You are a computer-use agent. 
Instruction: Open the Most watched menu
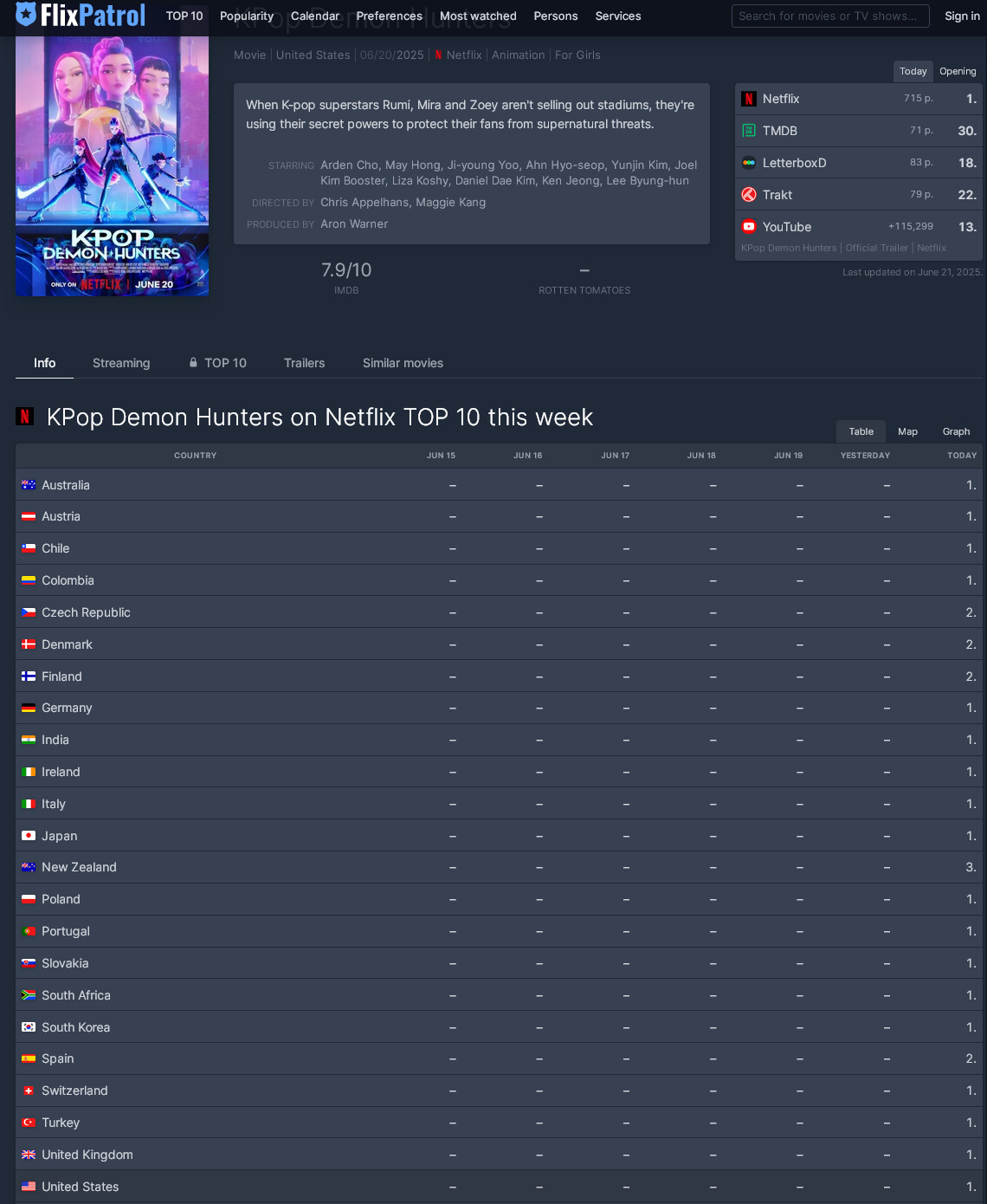click(x=478, y=16)
